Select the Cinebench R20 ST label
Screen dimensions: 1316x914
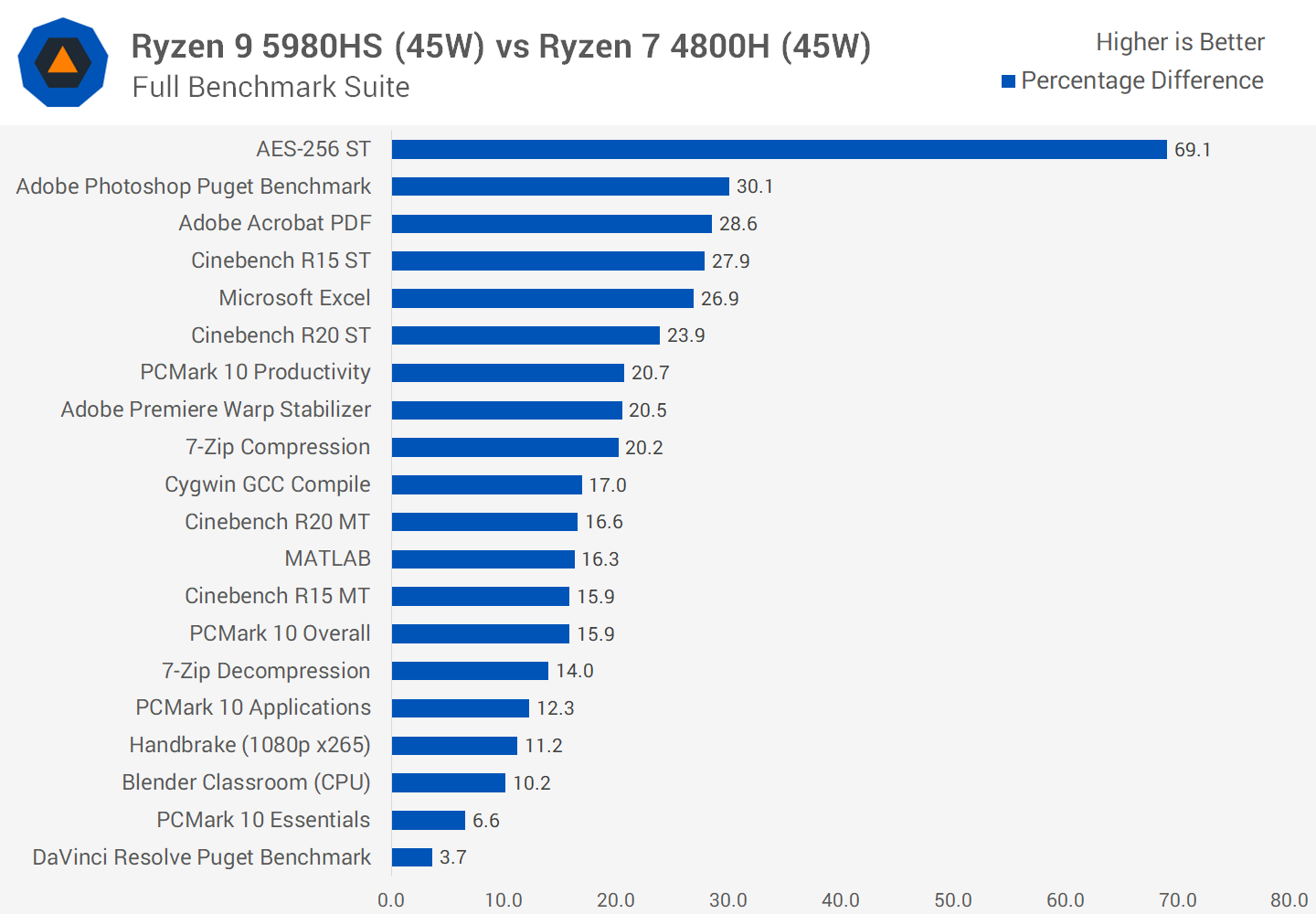281,335
